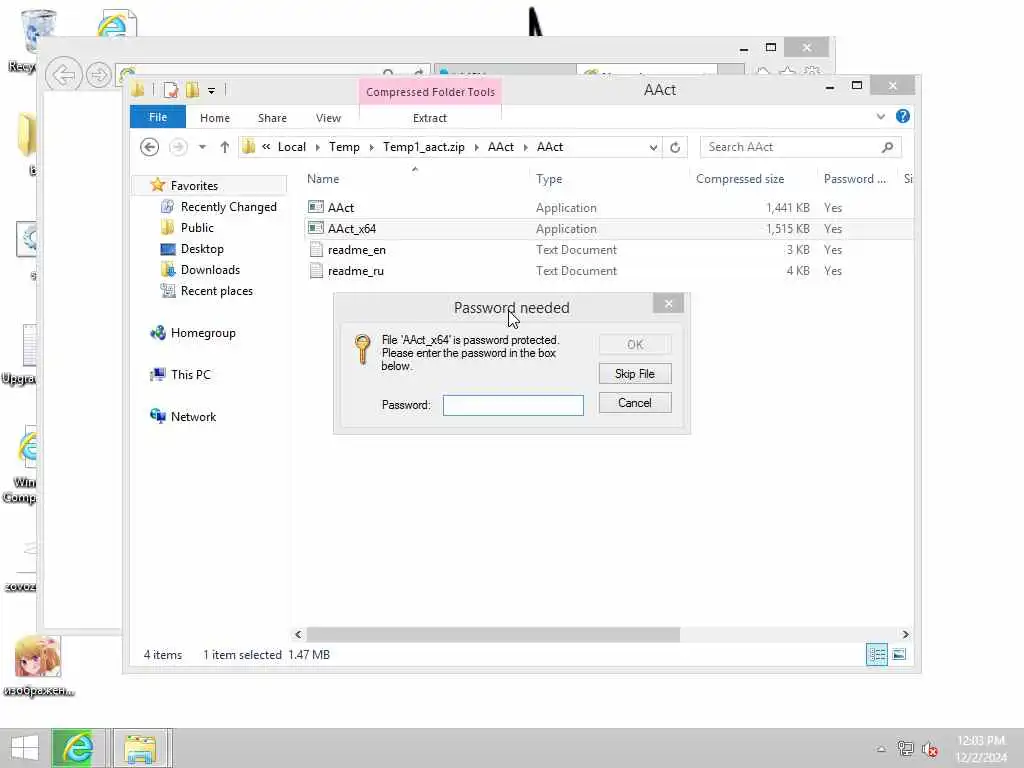Sort by Compressed size column
The height and width of the screenshot is (768, 1024).
(x=740, y=179)
